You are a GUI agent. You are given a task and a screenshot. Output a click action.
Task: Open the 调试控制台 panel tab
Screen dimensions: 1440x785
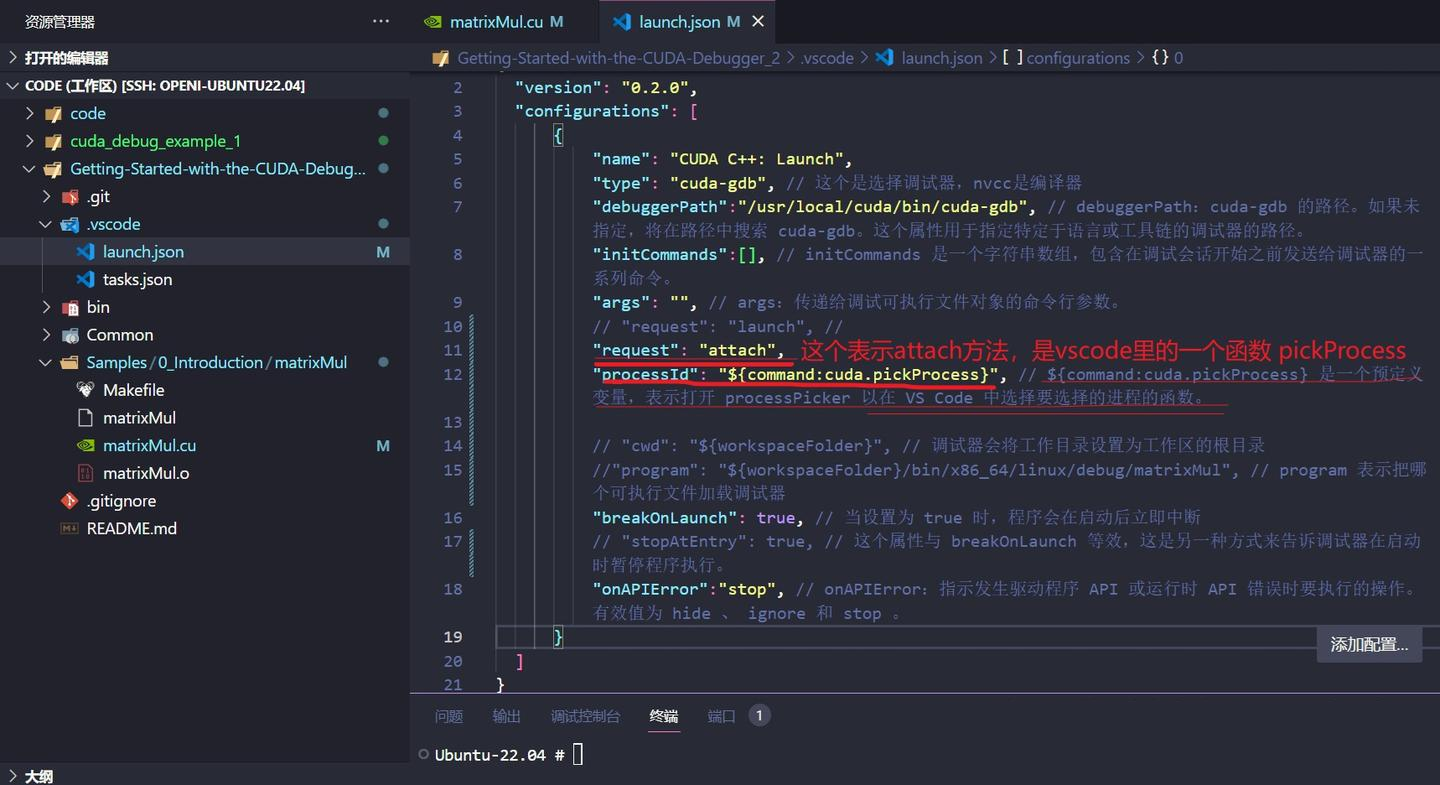(x=585, y=716)
